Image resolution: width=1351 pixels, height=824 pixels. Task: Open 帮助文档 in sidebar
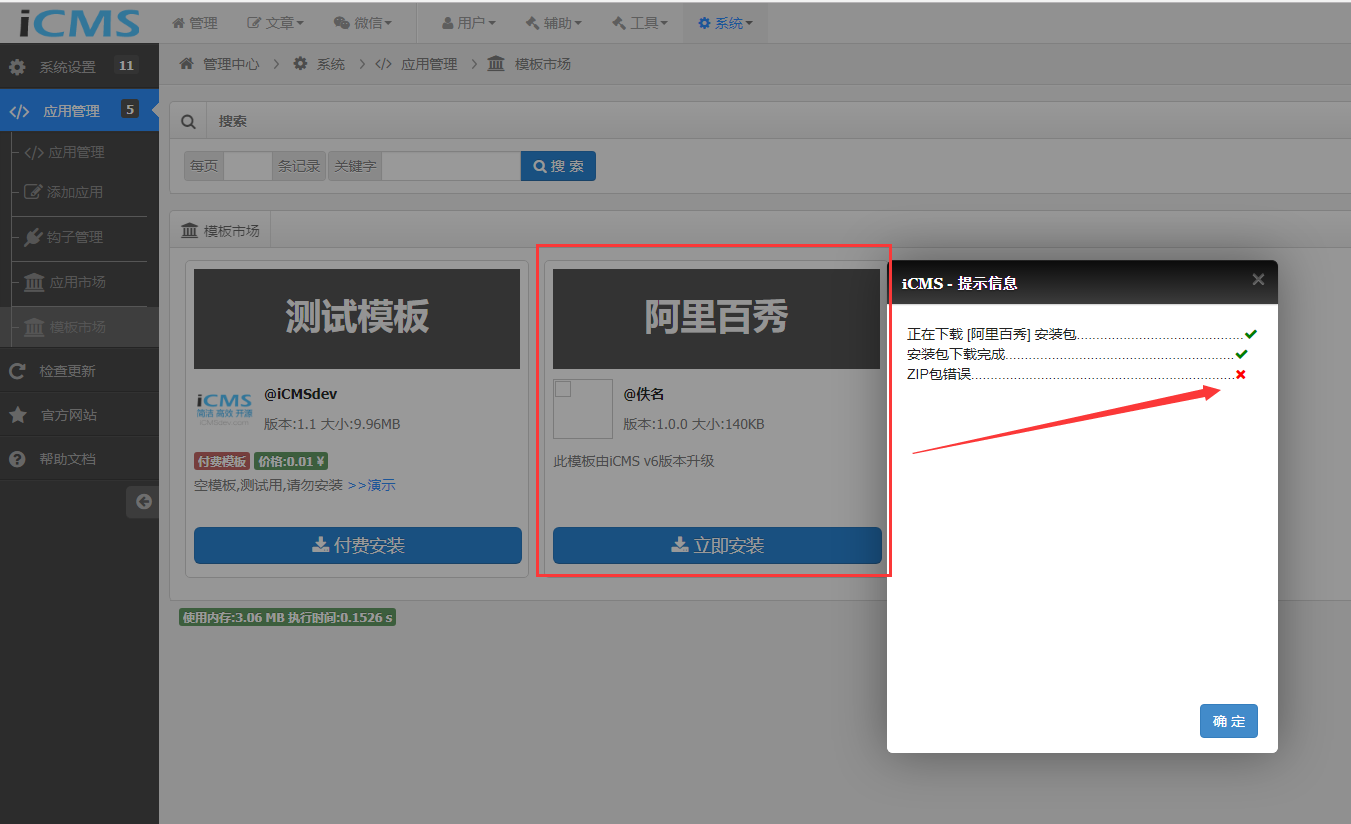point(79,459)
